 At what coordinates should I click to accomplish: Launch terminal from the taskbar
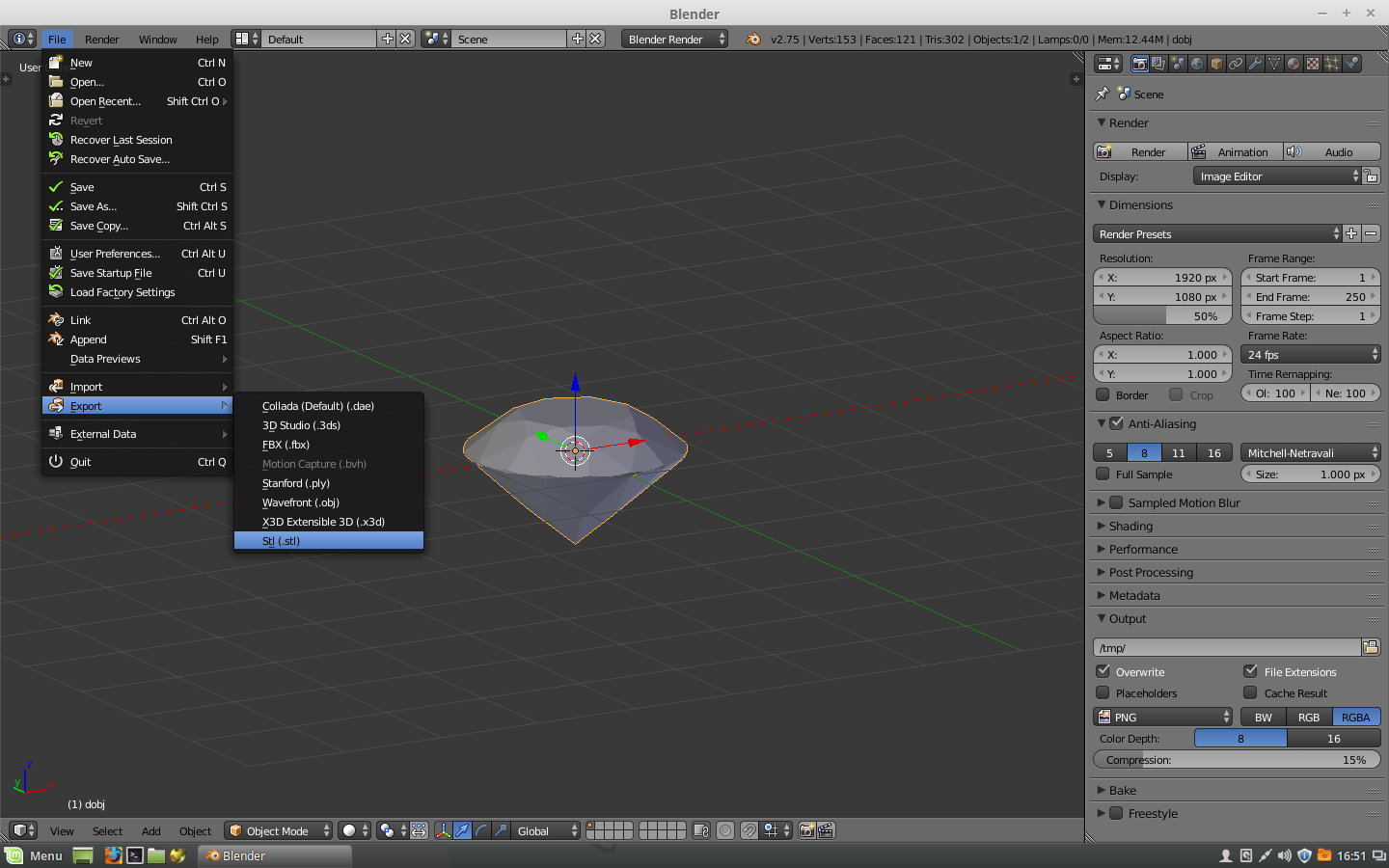pos(135,855)
